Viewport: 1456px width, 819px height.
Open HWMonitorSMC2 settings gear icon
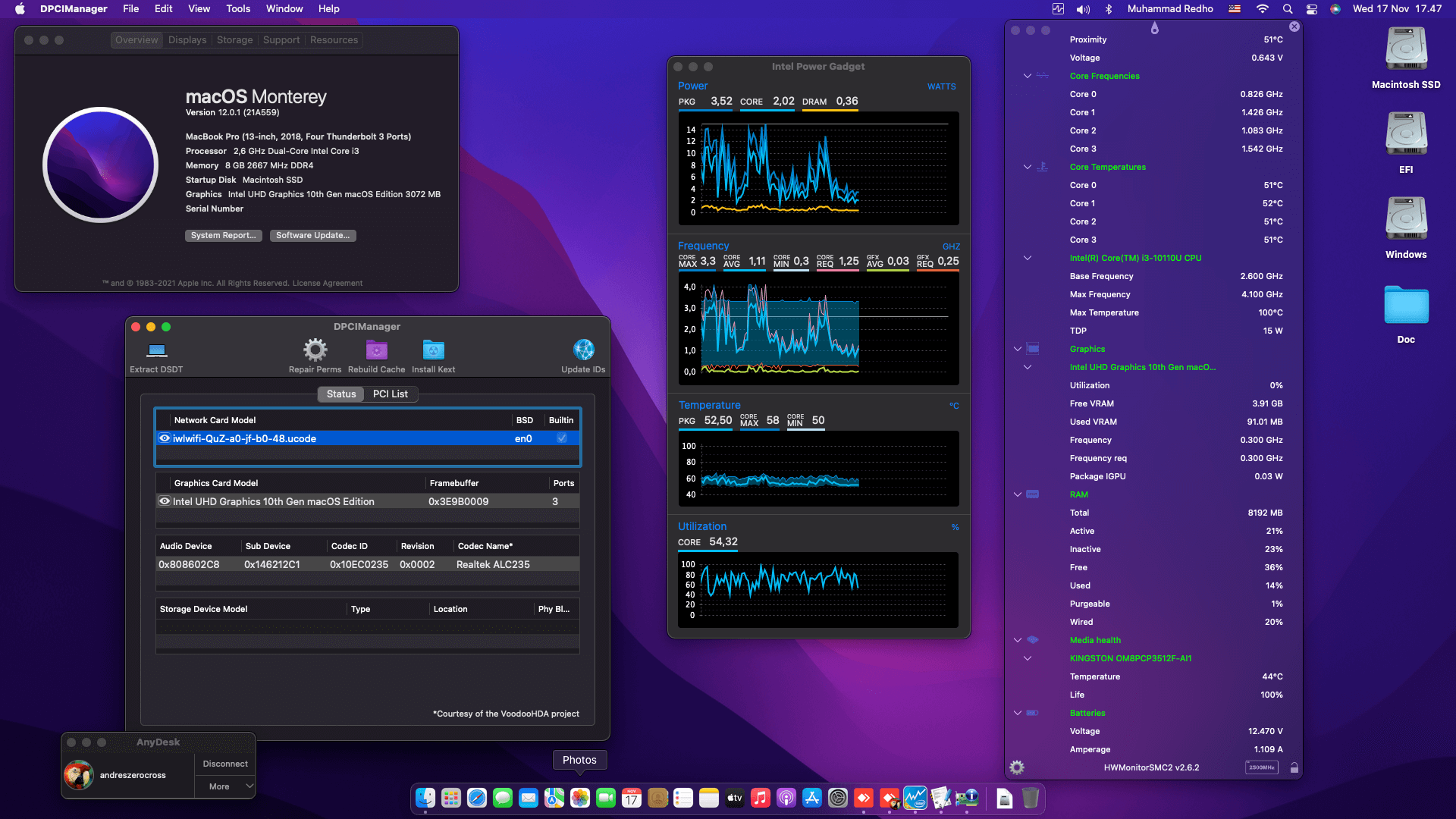(1017, 767)
